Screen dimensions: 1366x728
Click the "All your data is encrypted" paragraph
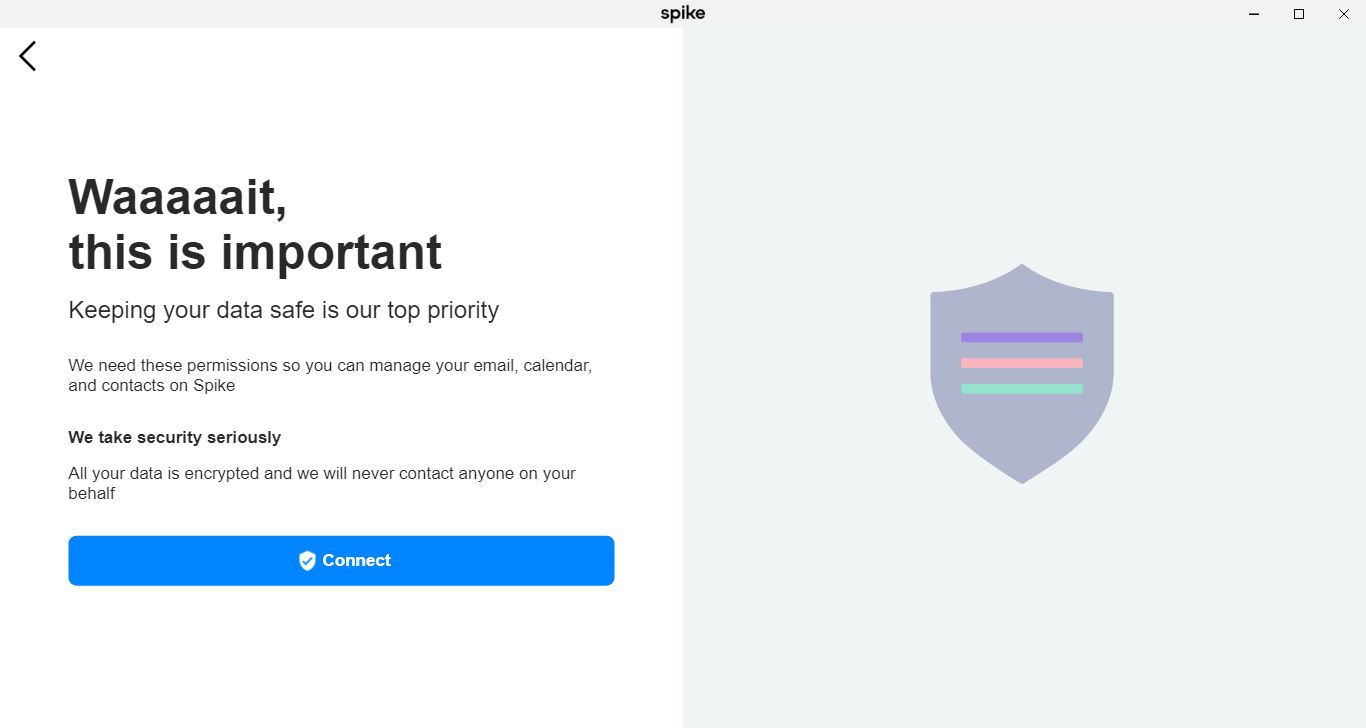coord(322,483)
